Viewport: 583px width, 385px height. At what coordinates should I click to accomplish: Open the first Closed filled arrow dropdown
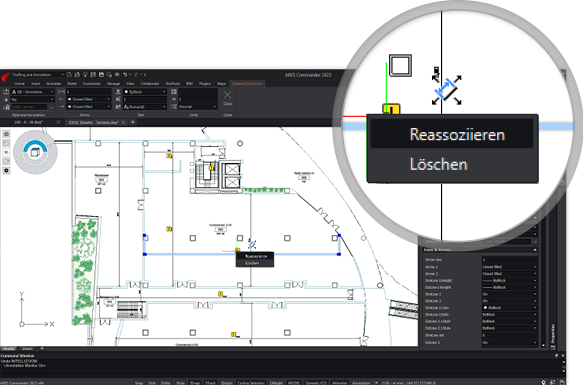click(88, 99)
